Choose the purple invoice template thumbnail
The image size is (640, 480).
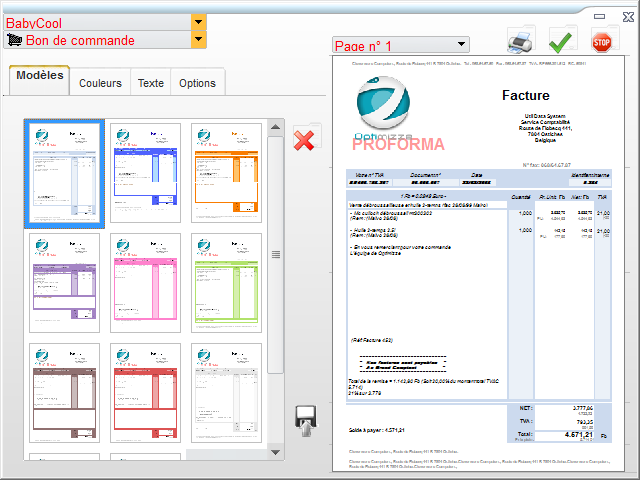coord(64,283)
